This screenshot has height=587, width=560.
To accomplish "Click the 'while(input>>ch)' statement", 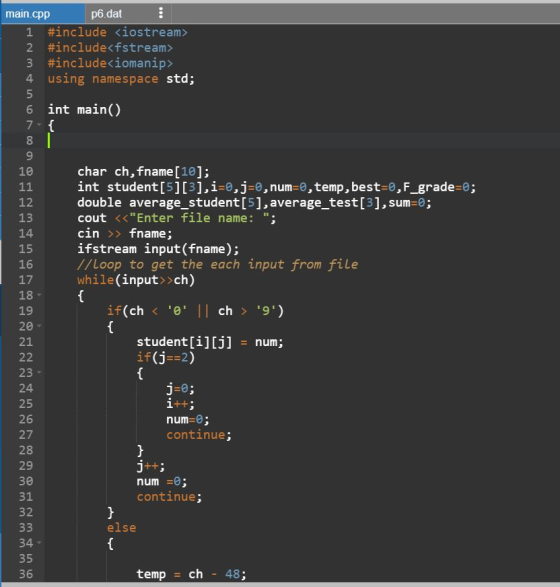I will [x=136, y=280].
